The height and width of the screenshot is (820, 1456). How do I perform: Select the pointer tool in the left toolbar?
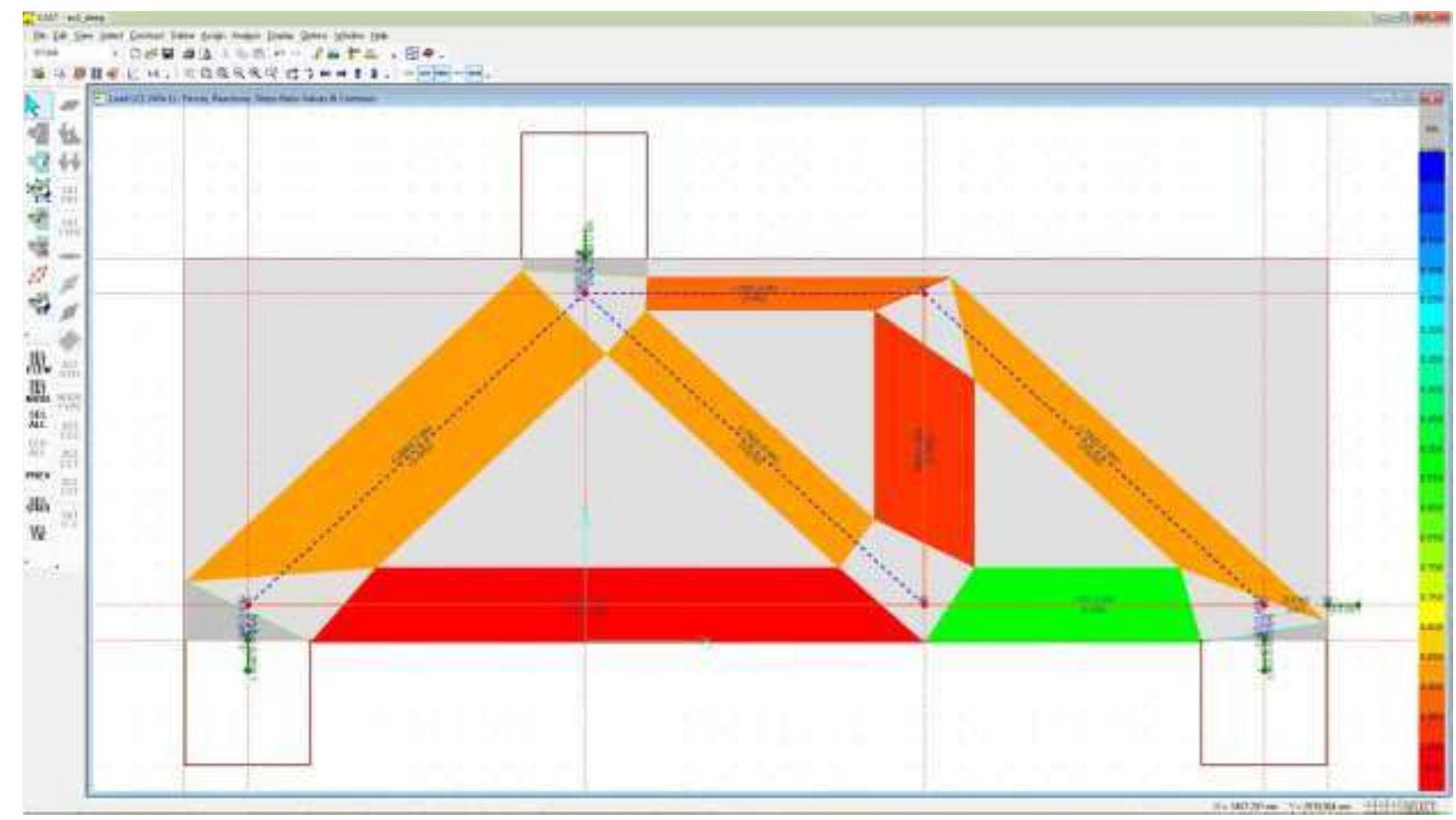(x=34, y=106)
